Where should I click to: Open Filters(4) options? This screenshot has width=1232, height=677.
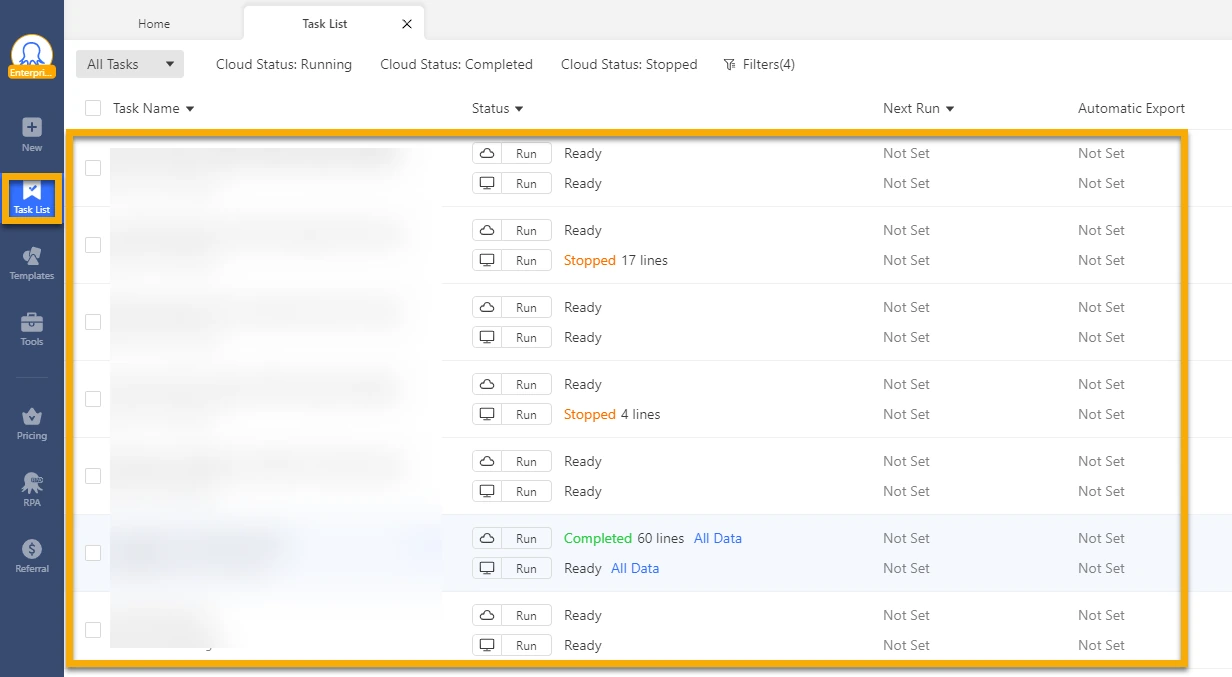click(759, 64)
